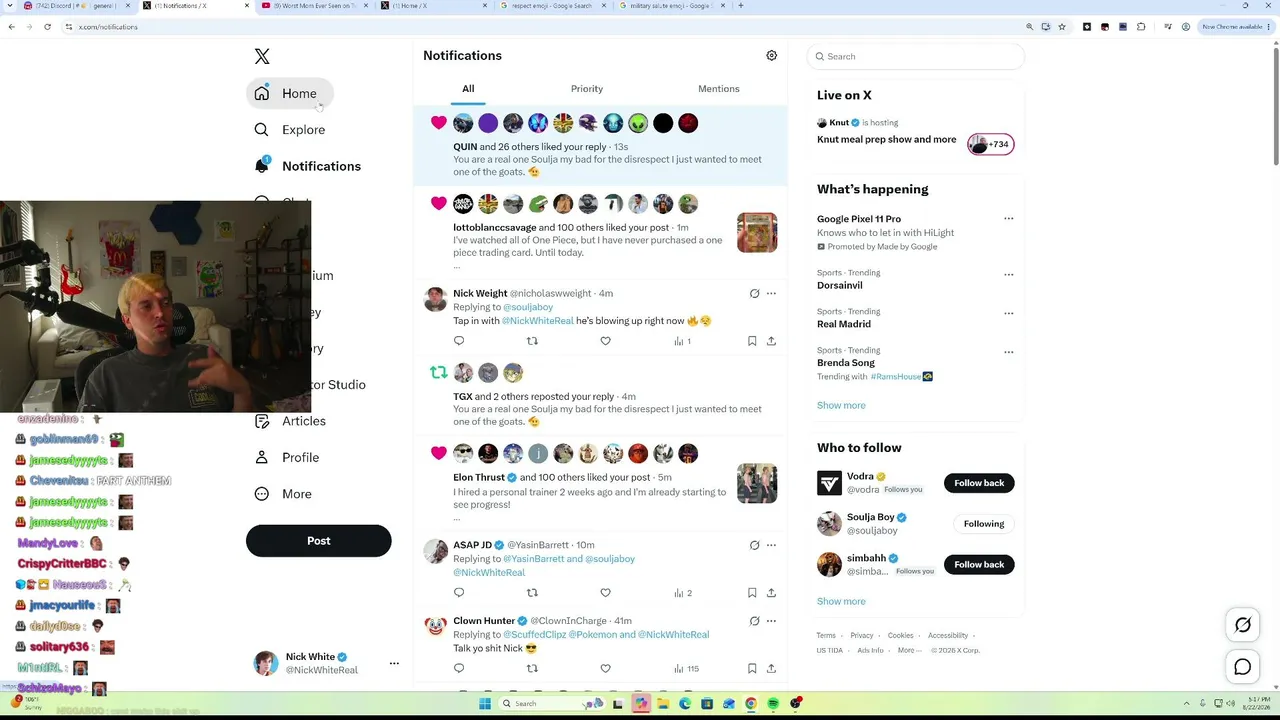Open Elon Thrust liked post thumbnail
Image resolution: width=1280 pixels, height=720 pixels.
[x=757, y=484]
